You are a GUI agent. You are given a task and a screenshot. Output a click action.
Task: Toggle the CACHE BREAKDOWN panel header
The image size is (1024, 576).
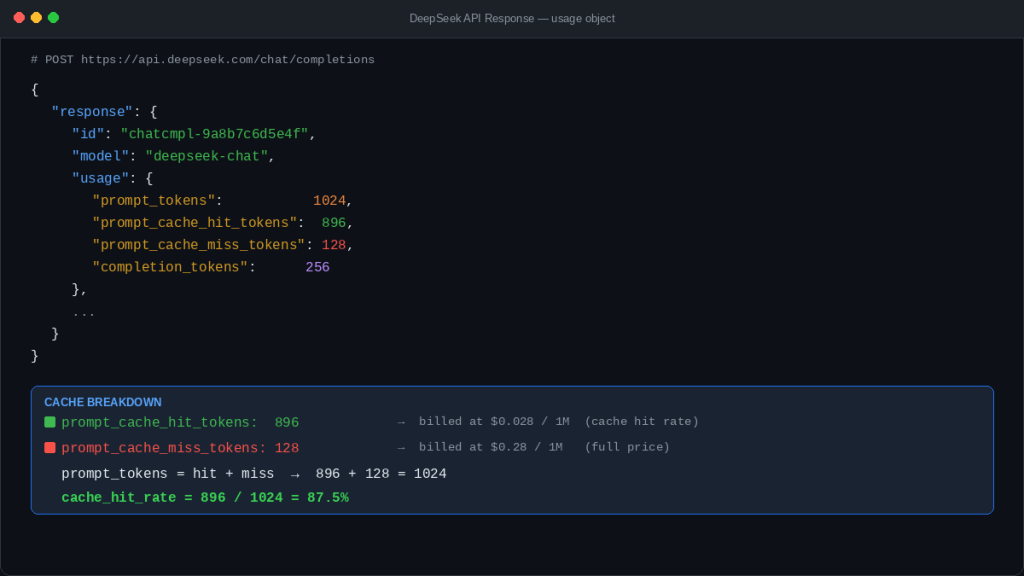coord(102,402)
